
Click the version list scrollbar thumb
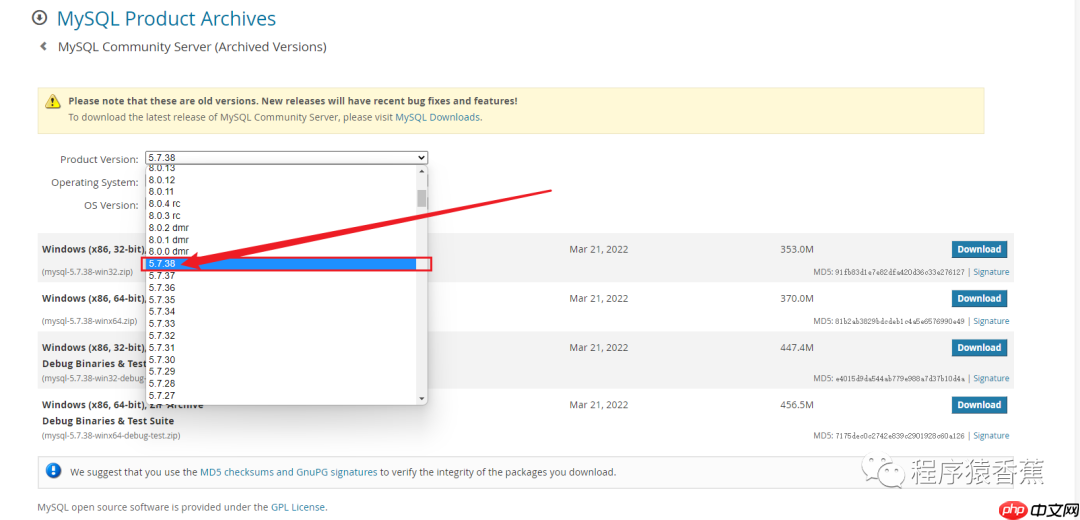pyautogui.click(x=422, y=198)
